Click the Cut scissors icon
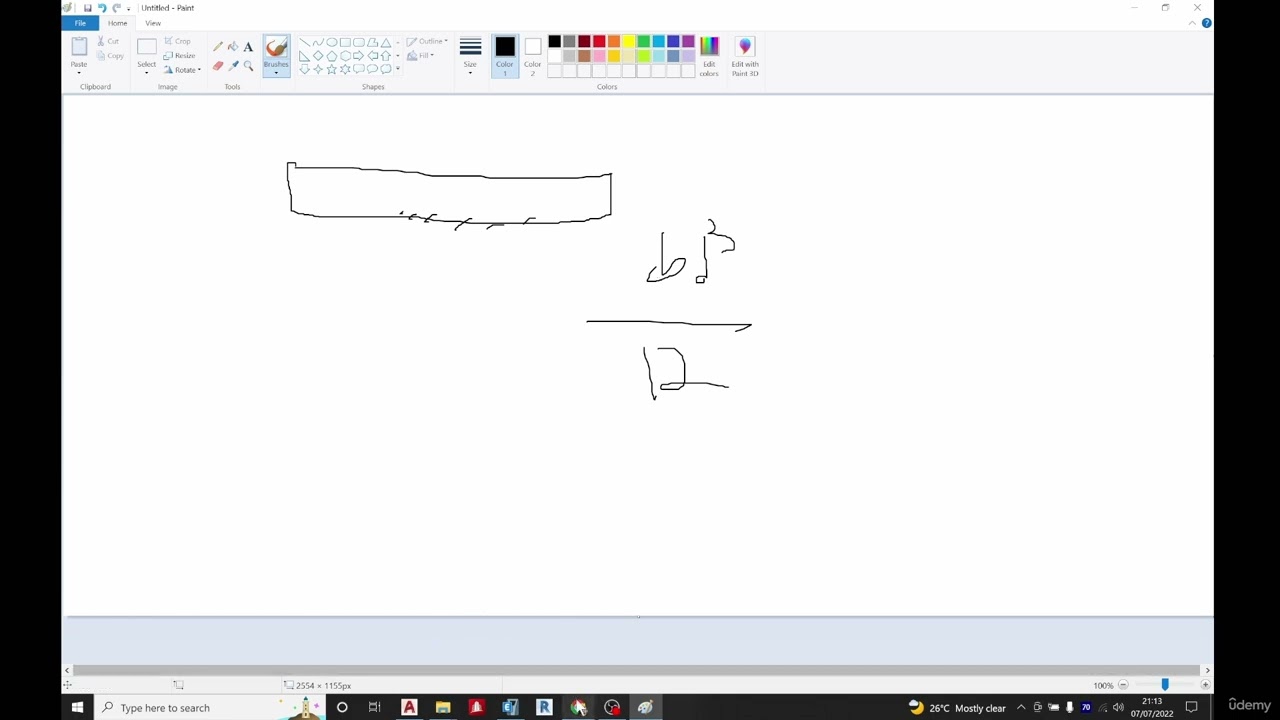Image resolution: width=1280 pixels, height=720 pixels. [x=109, y=41]
